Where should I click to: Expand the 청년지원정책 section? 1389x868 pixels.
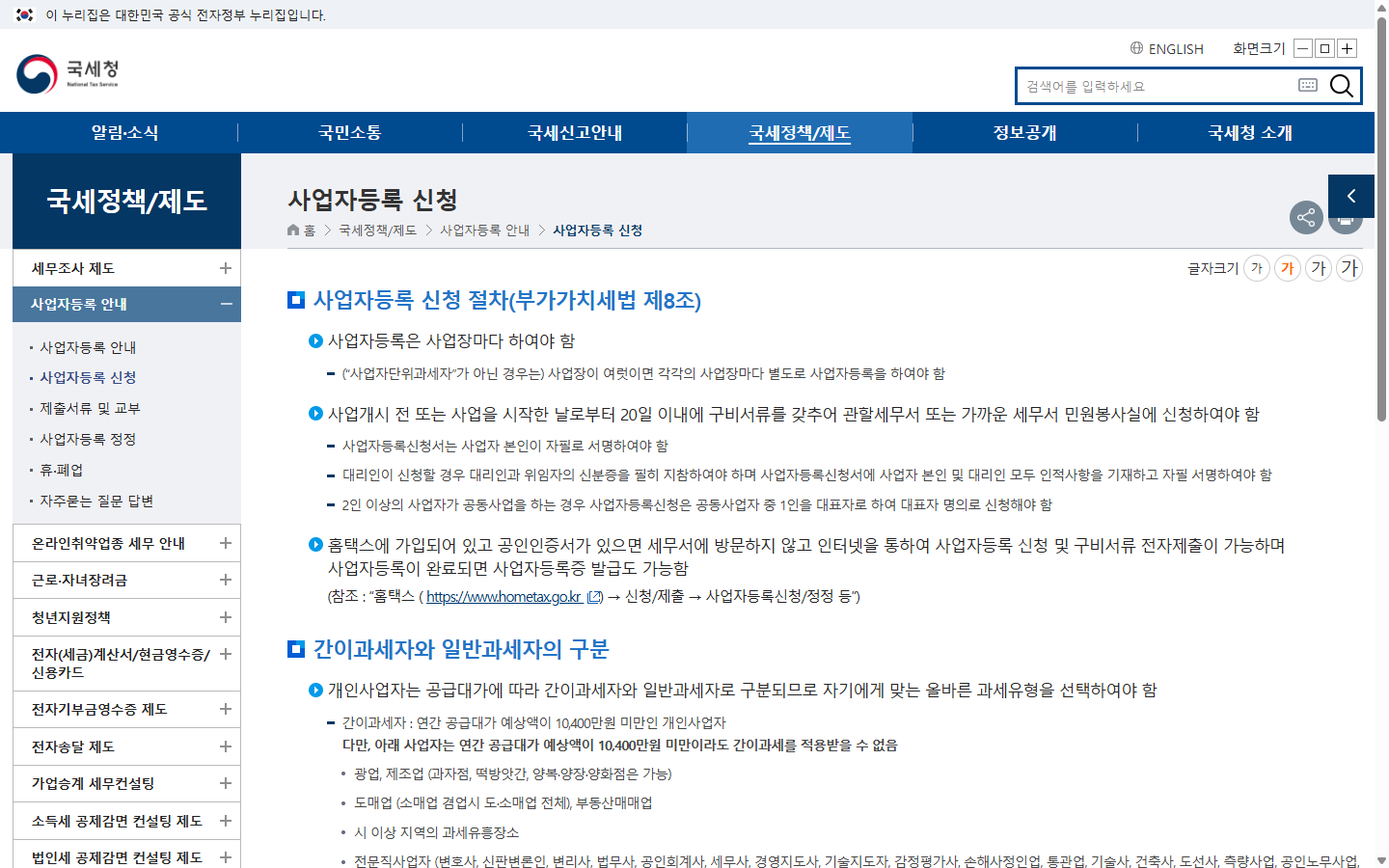tap(225, 617)
